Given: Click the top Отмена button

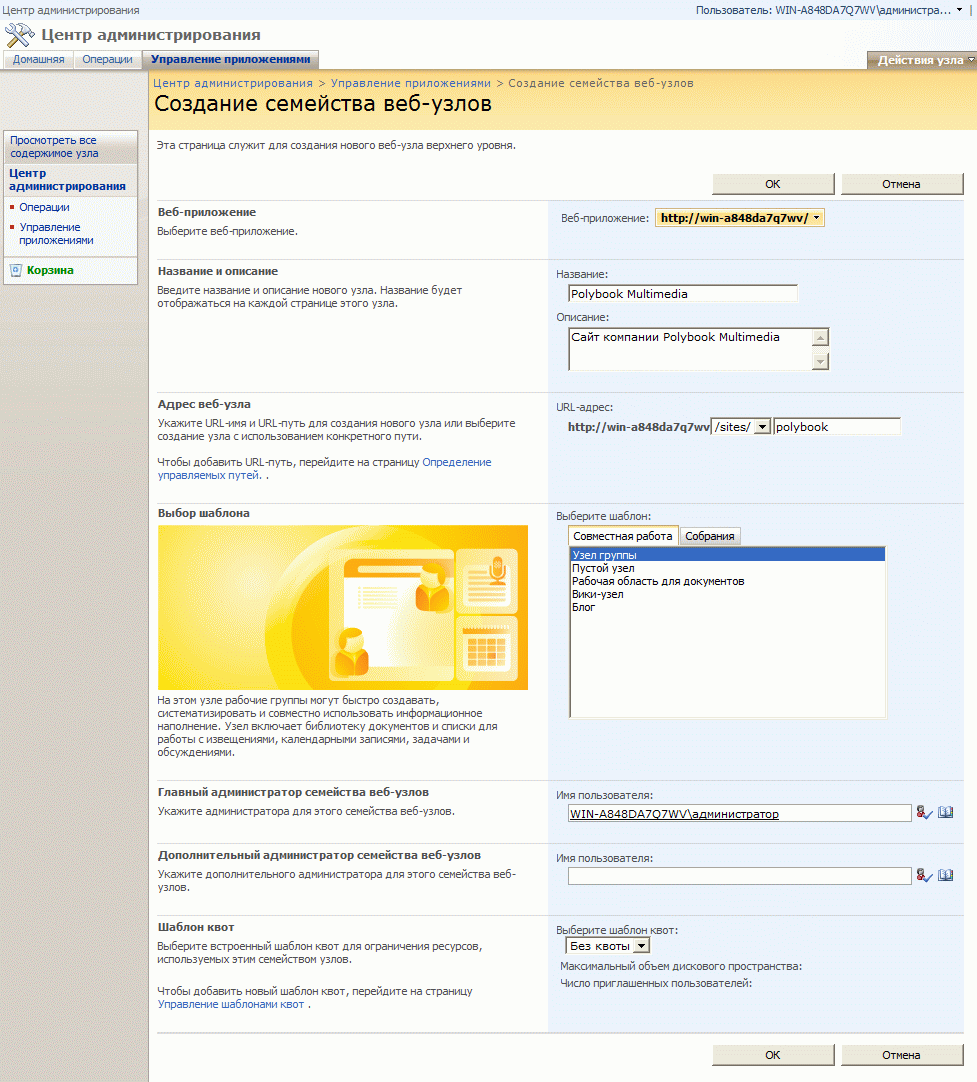Looking at the screenshot, I should (x=901, y=184).
